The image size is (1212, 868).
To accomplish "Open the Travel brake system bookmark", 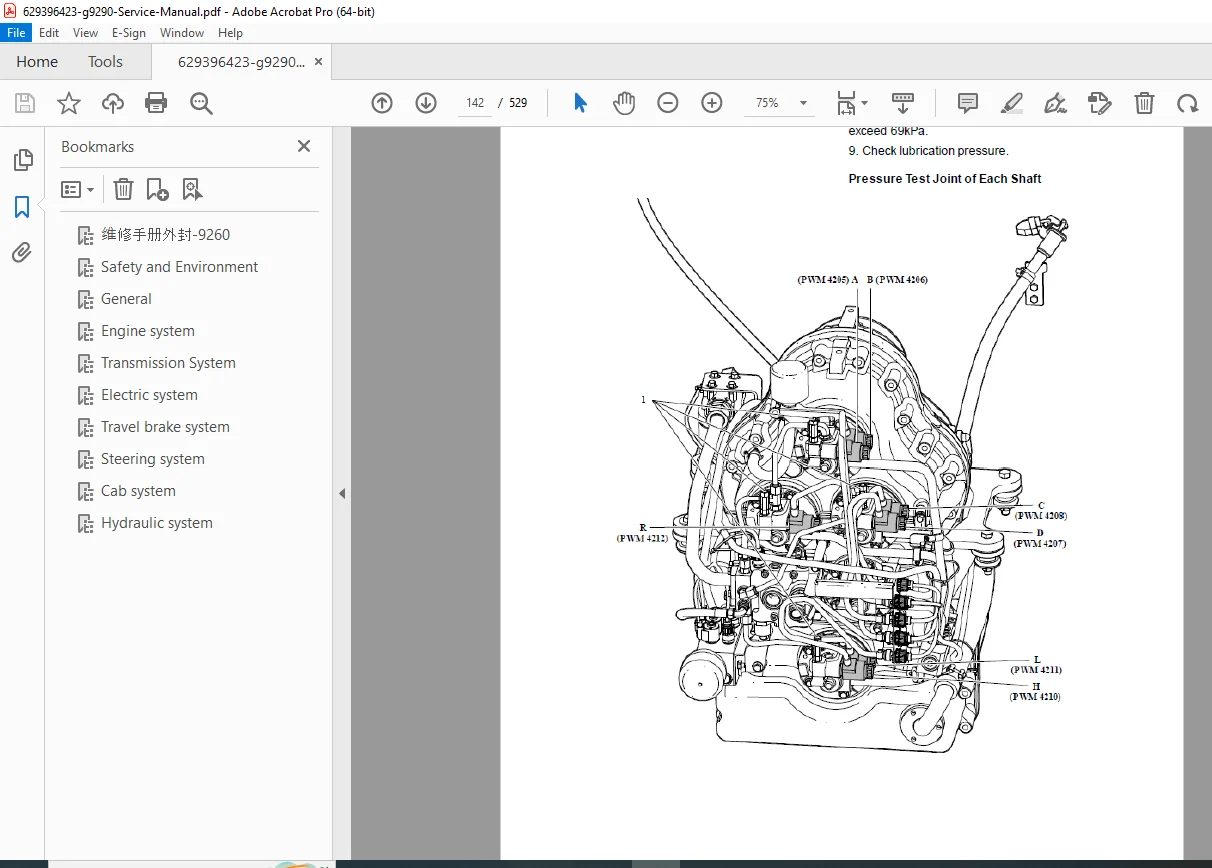I will click(165, 427).
